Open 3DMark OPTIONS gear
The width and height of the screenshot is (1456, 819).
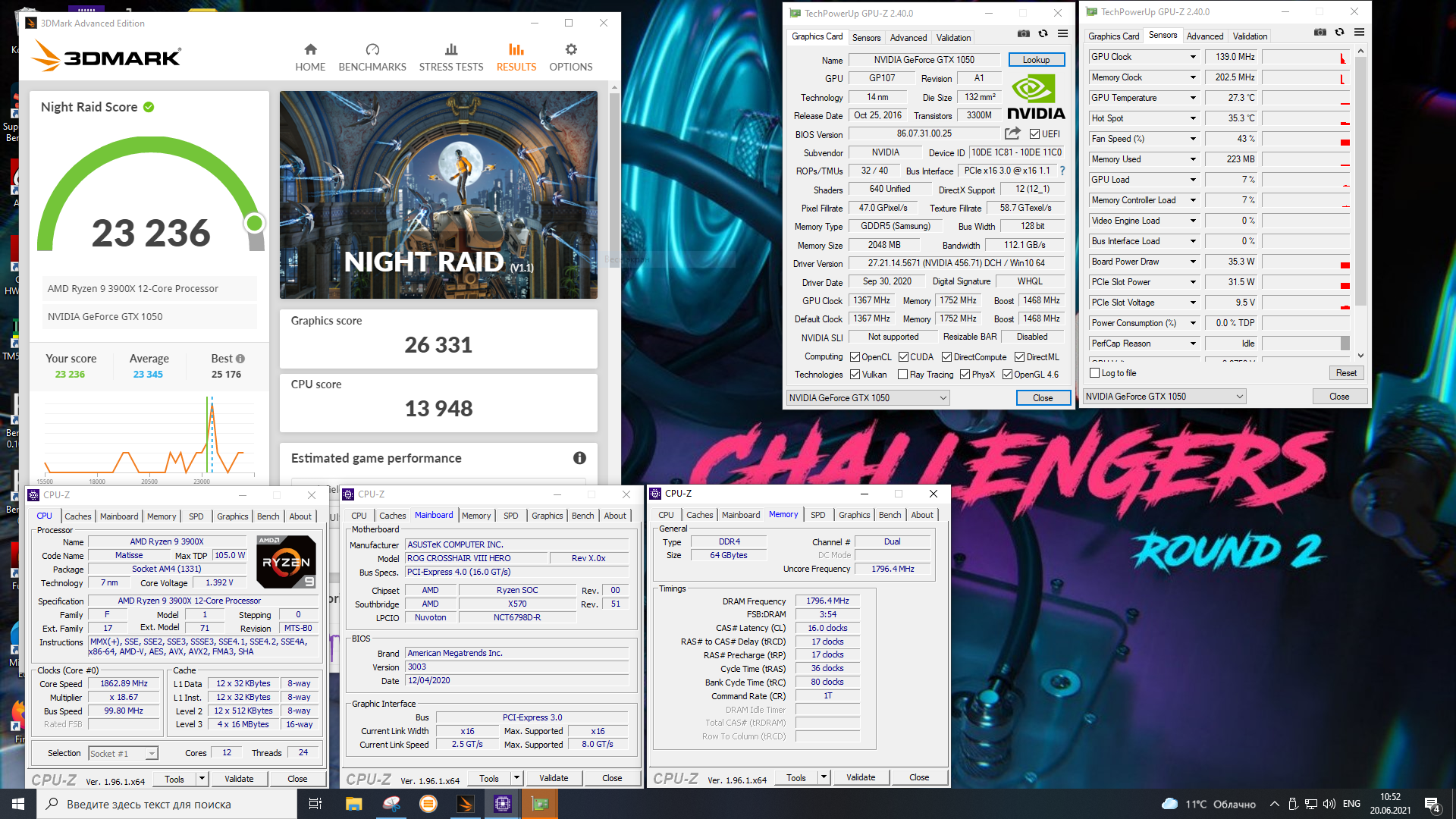coord(571,50)
